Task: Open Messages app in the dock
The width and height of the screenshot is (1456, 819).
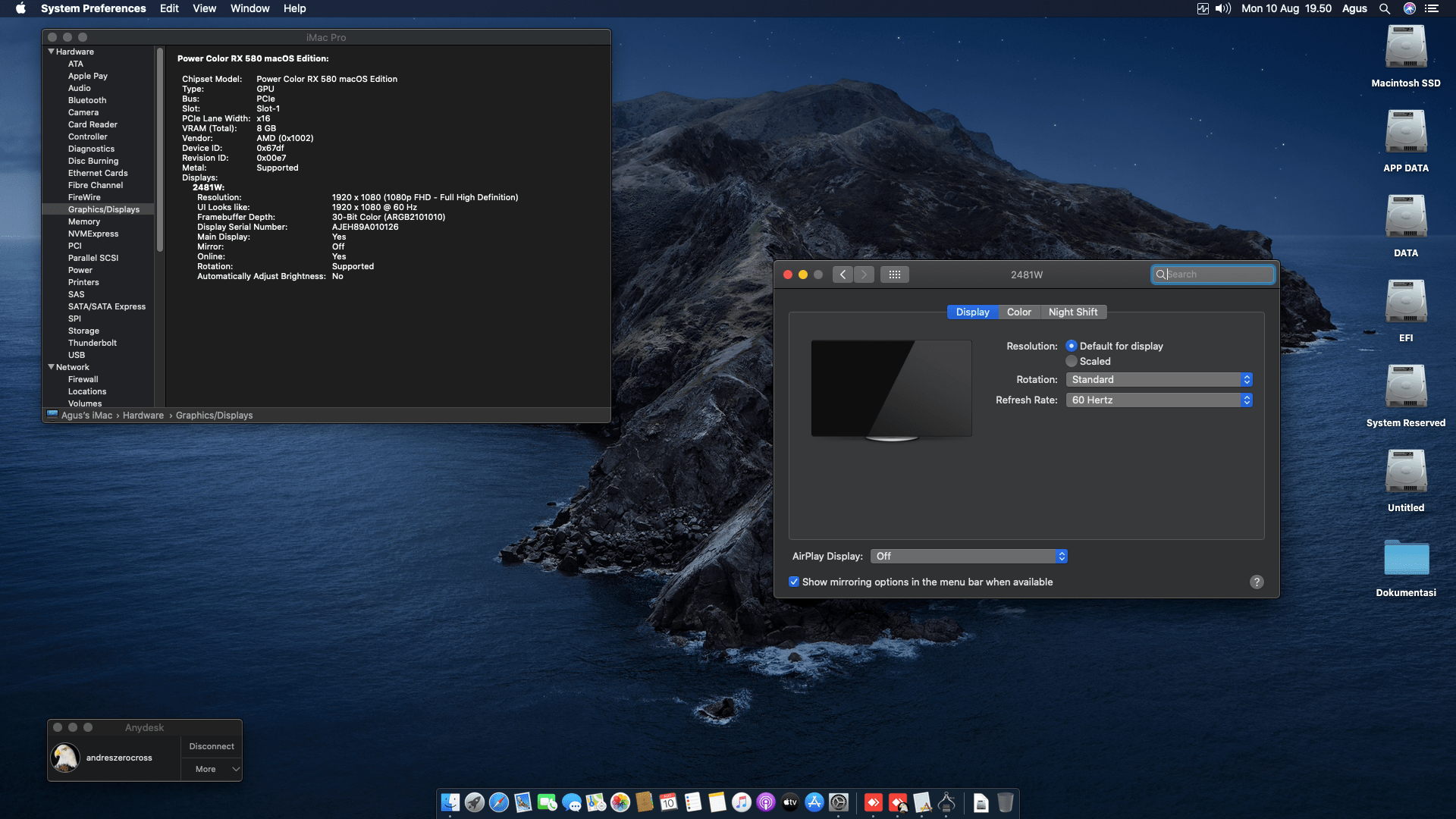Action: click(x=572, y=802)
